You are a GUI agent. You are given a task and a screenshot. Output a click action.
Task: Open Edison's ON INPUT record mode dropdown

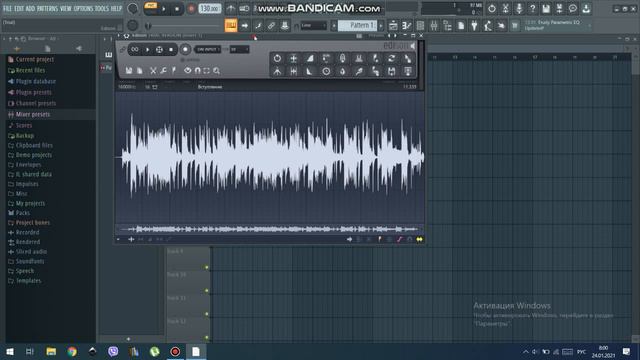pyautogui.click(x=207, y=49)
